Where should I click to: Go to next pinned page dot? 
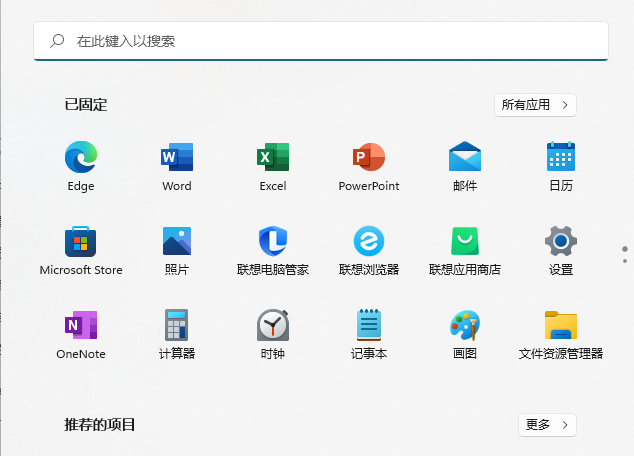coord(625,261)
